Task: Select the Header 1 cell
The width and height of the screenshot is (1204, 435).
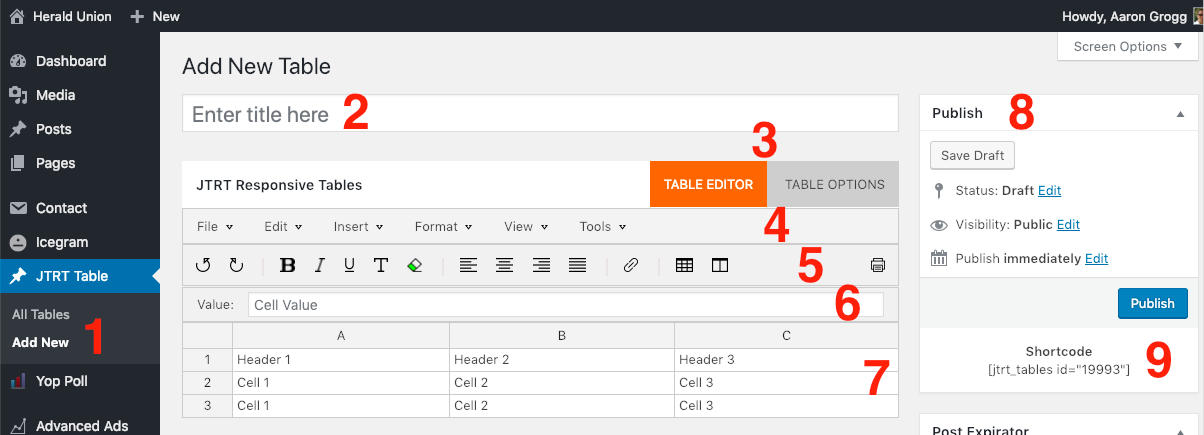Action: pos(341,359)
